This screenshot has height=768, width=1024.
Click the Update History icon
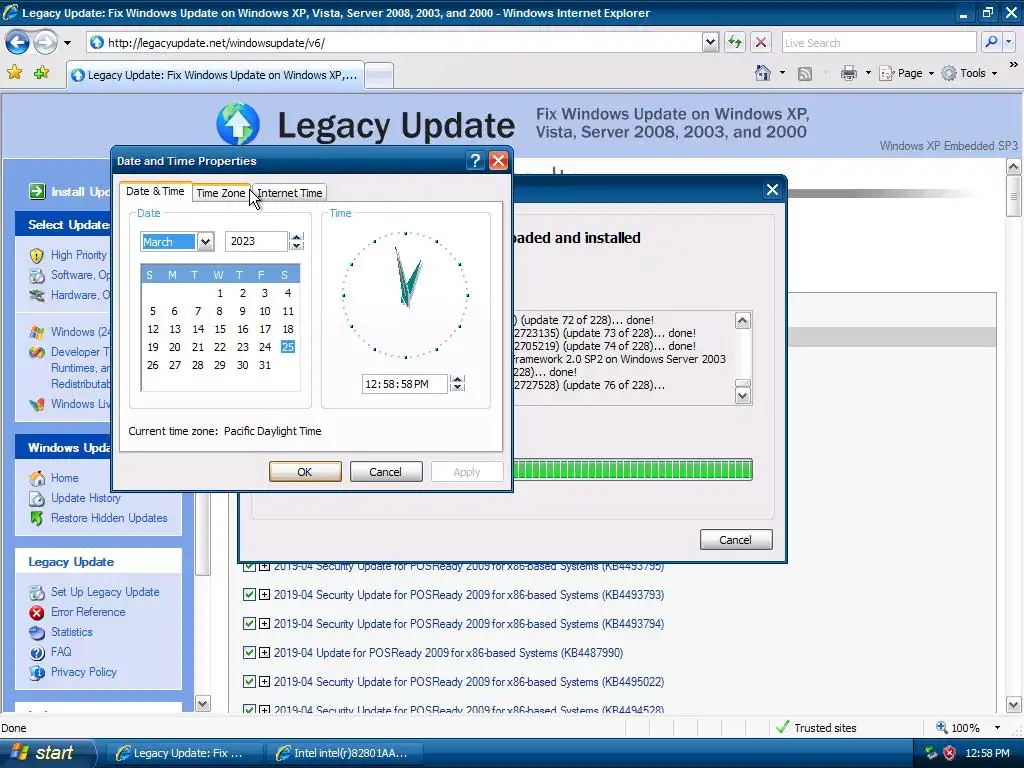coord(37,498)
